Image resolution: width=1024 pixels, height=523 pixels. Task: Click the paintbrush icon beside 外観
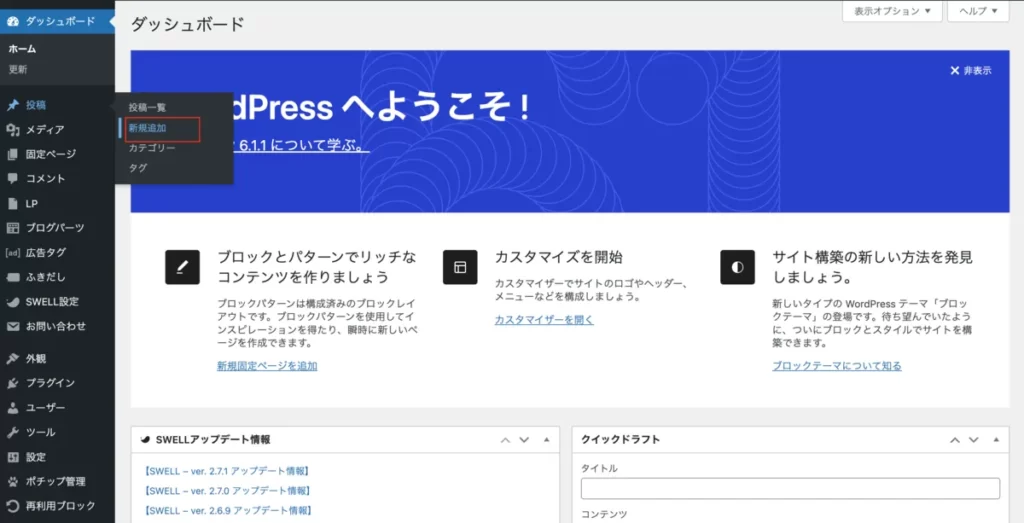[12, 358]
